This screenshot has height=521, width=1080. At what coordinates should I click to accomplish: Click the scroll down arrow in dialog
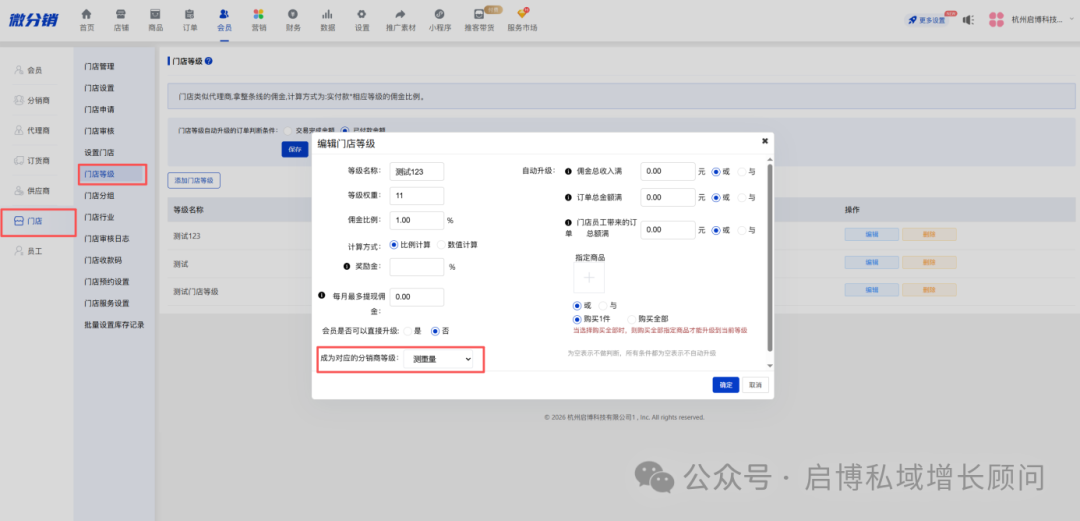770,366
